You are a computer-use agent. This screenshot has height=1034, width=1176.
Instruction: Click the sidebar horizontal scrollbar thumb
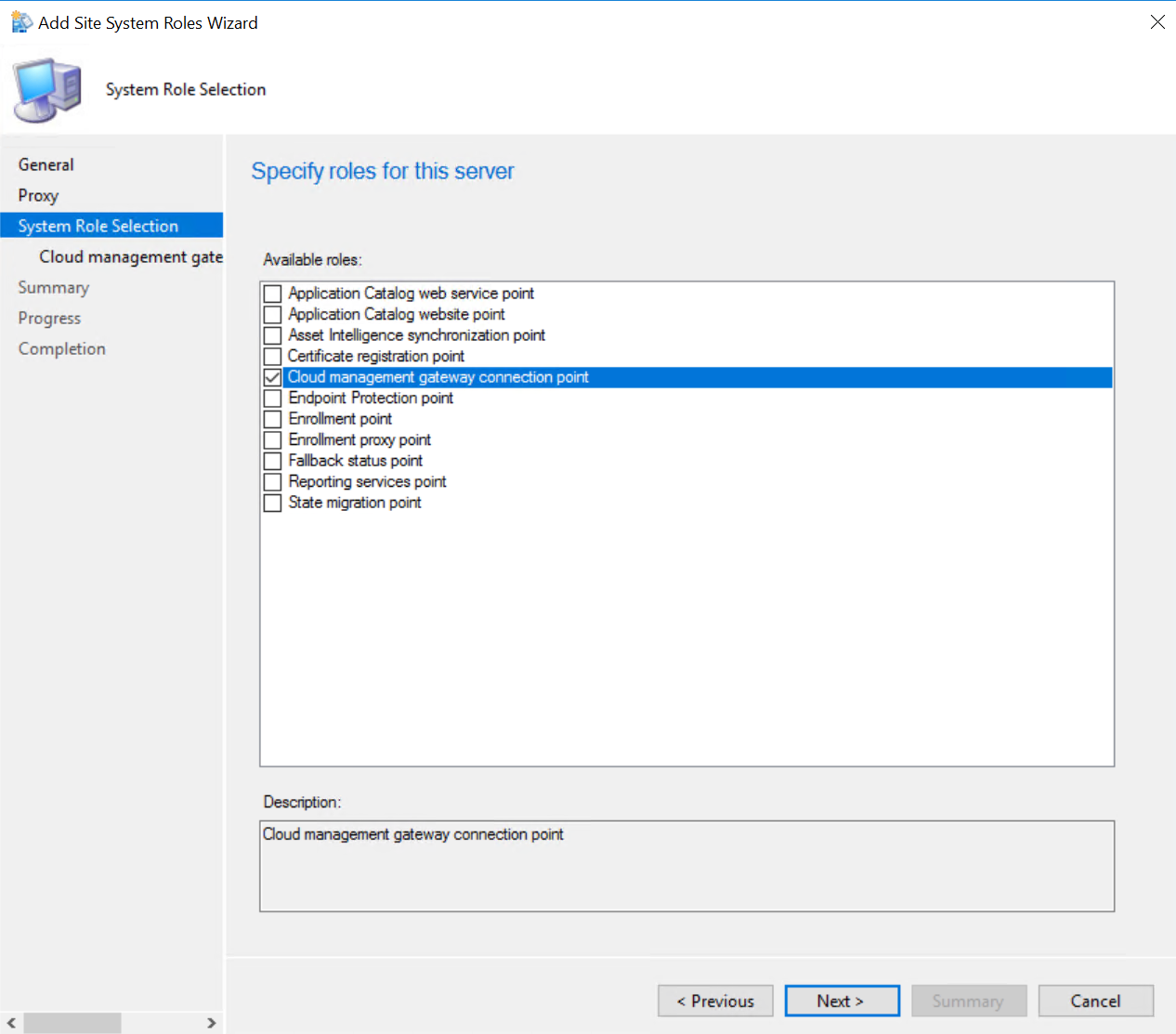pyautogui.click(x=72, y=1023)
